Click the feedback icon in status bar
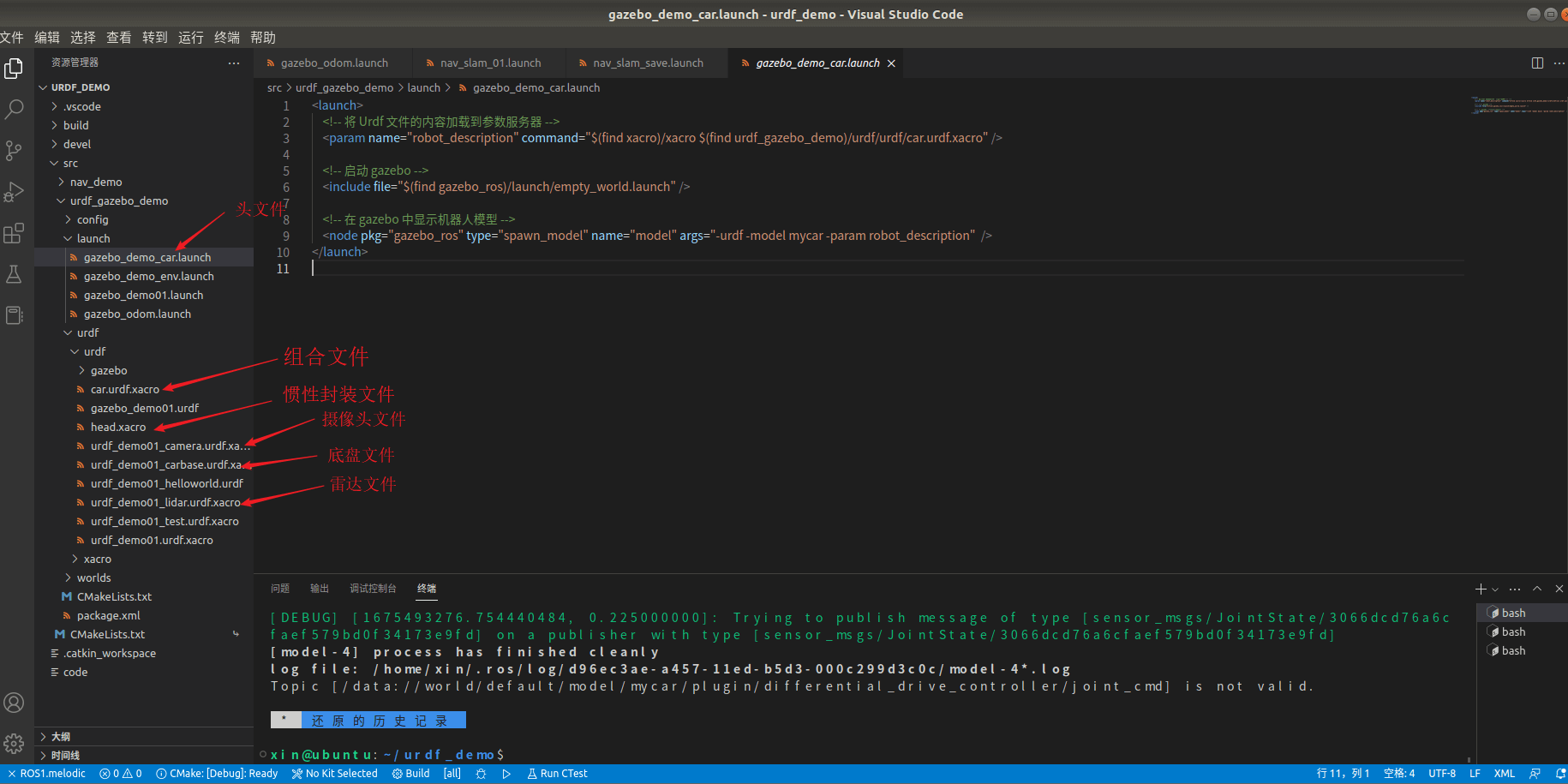This screenshot has height=784, width=1568. tap(1535, 774)
